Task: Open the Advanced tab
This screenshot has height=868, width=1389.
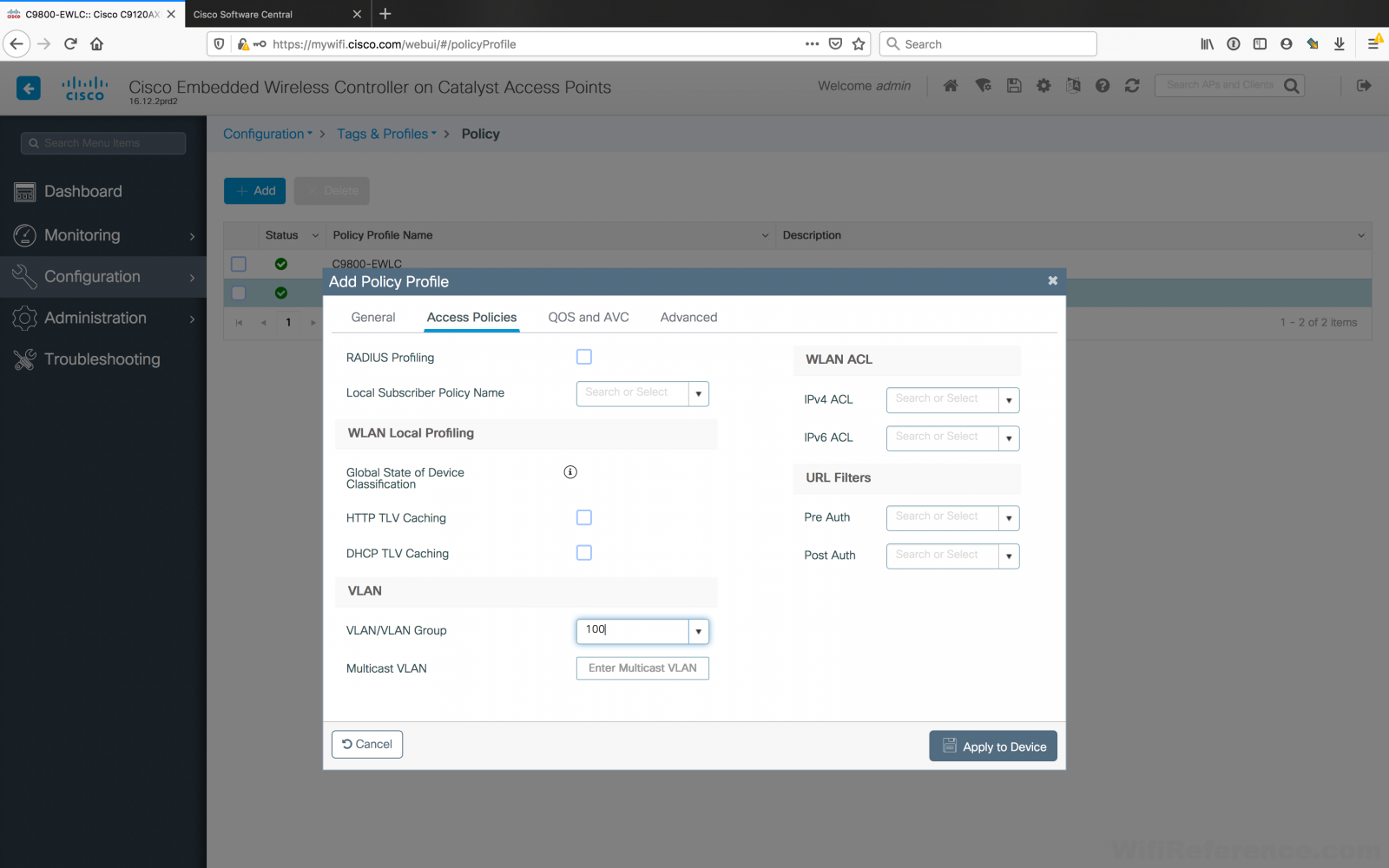Action: (x=688, y=318)
